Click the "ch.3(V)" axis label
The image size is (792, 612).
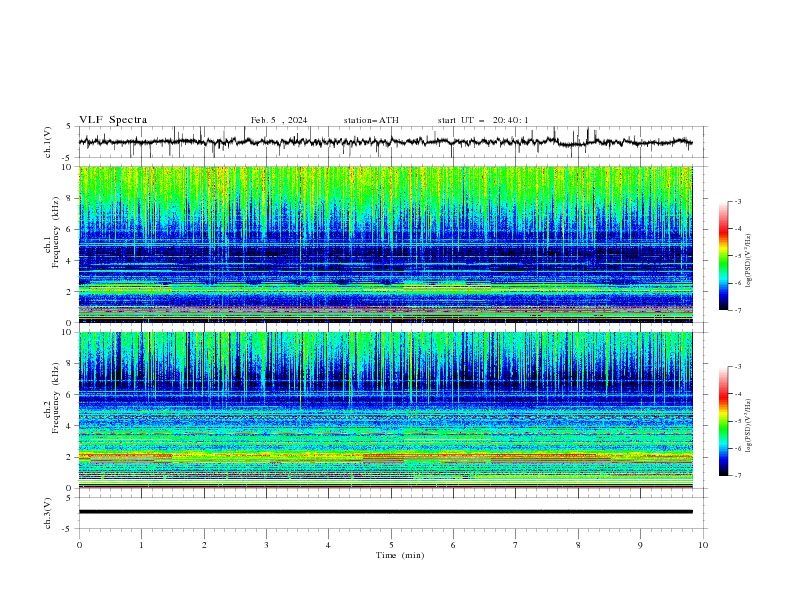[x=48, y=513]
